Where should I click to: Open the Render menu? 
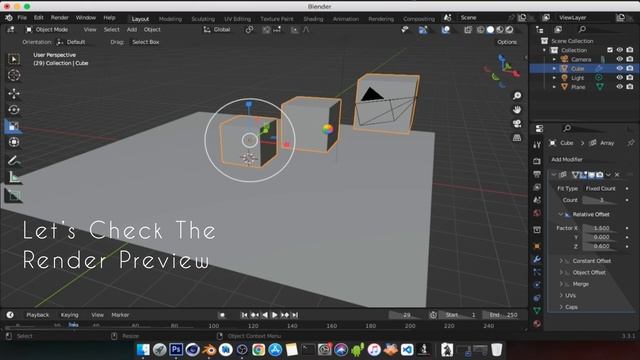(x=60, y=18)
